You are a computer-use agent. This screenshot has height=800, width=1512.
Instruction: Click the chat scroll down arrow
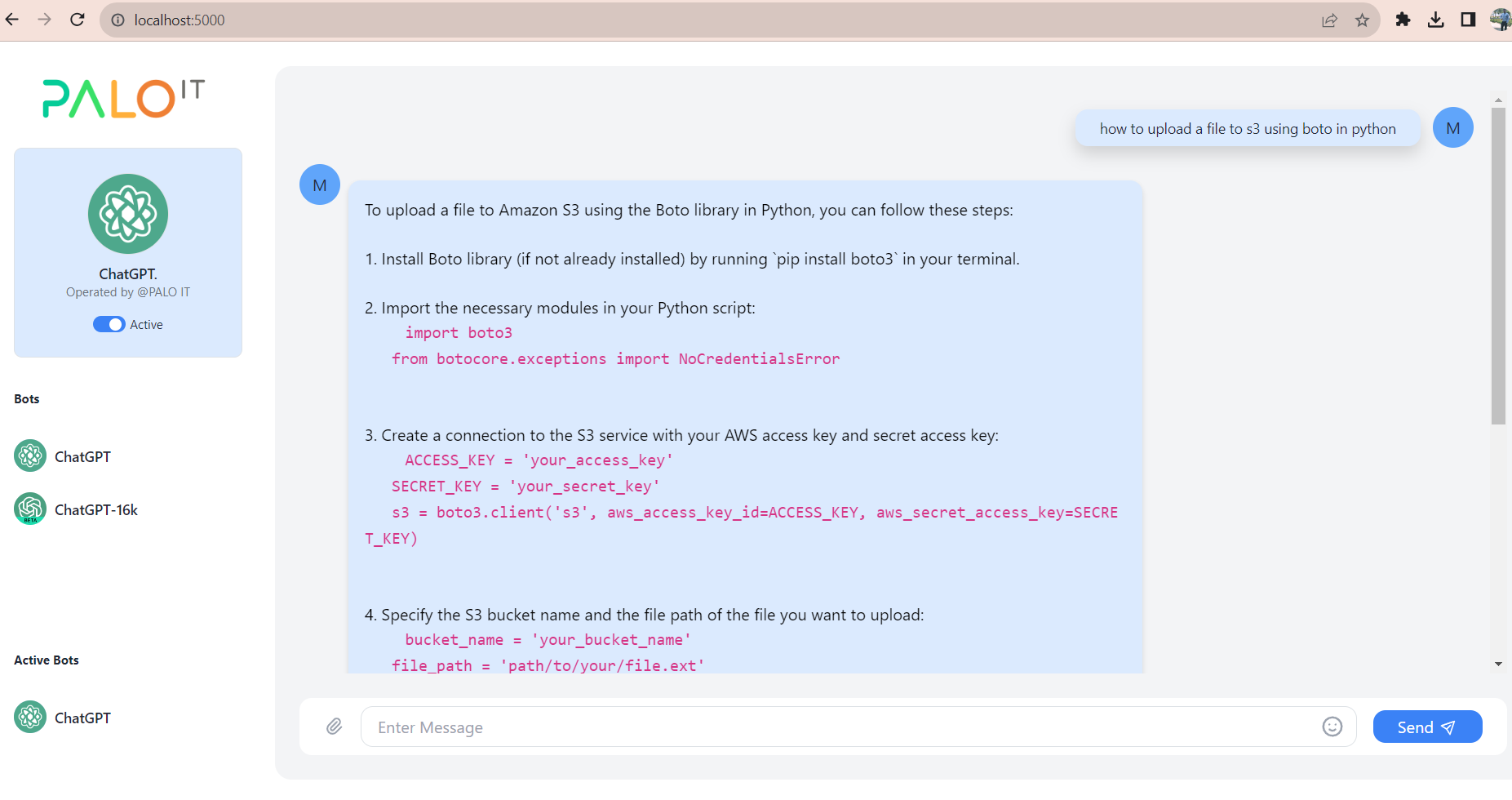(x=1498, y=664)
